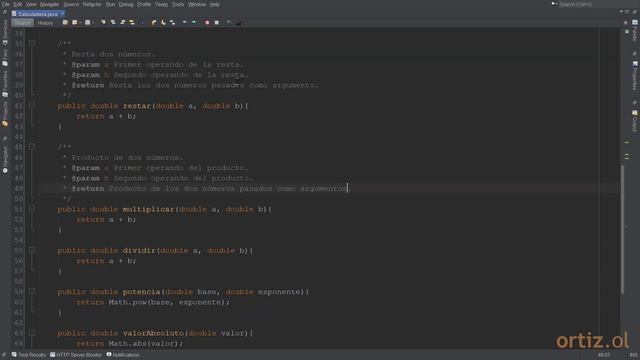
Task: Click the Comment toolbar icon
Action: coord(229,22)
